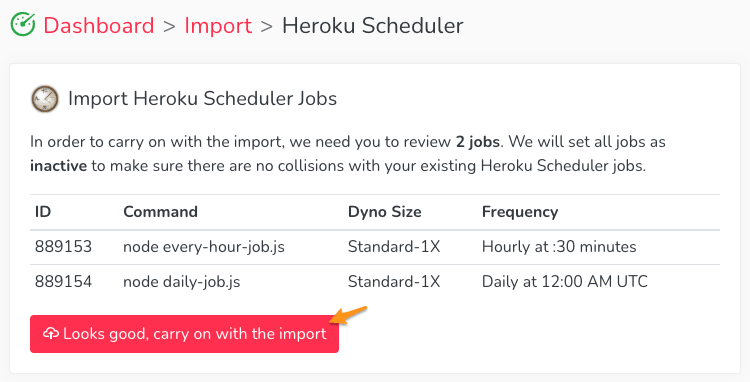Click the Command column header
This screenshot has height=382, width=750.
[x=160, y=211]
